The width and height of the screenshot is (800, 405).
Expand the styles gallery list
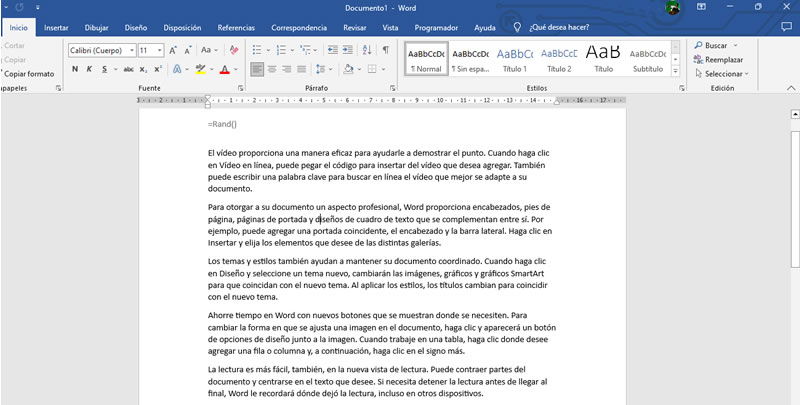pos(677,70)
